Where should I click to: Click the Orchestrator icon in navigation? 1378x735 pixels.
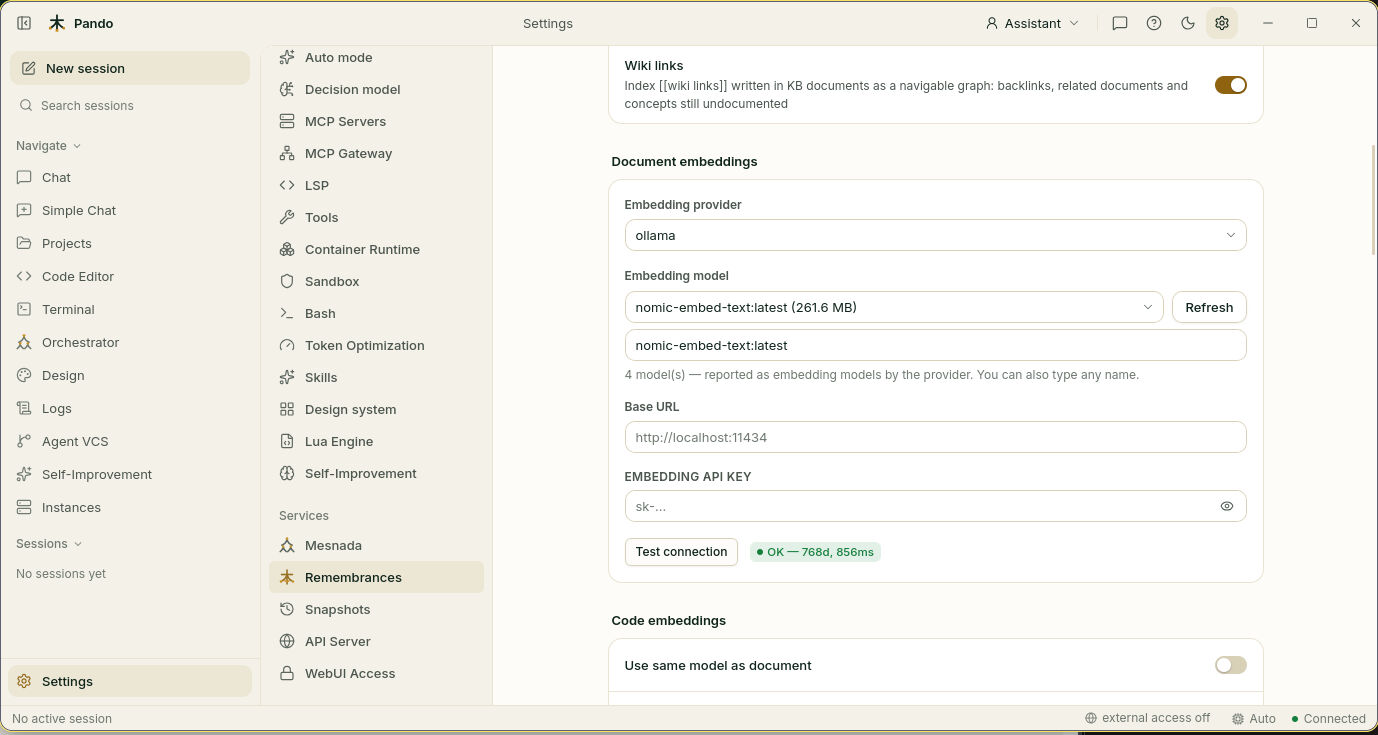point(24,342)
